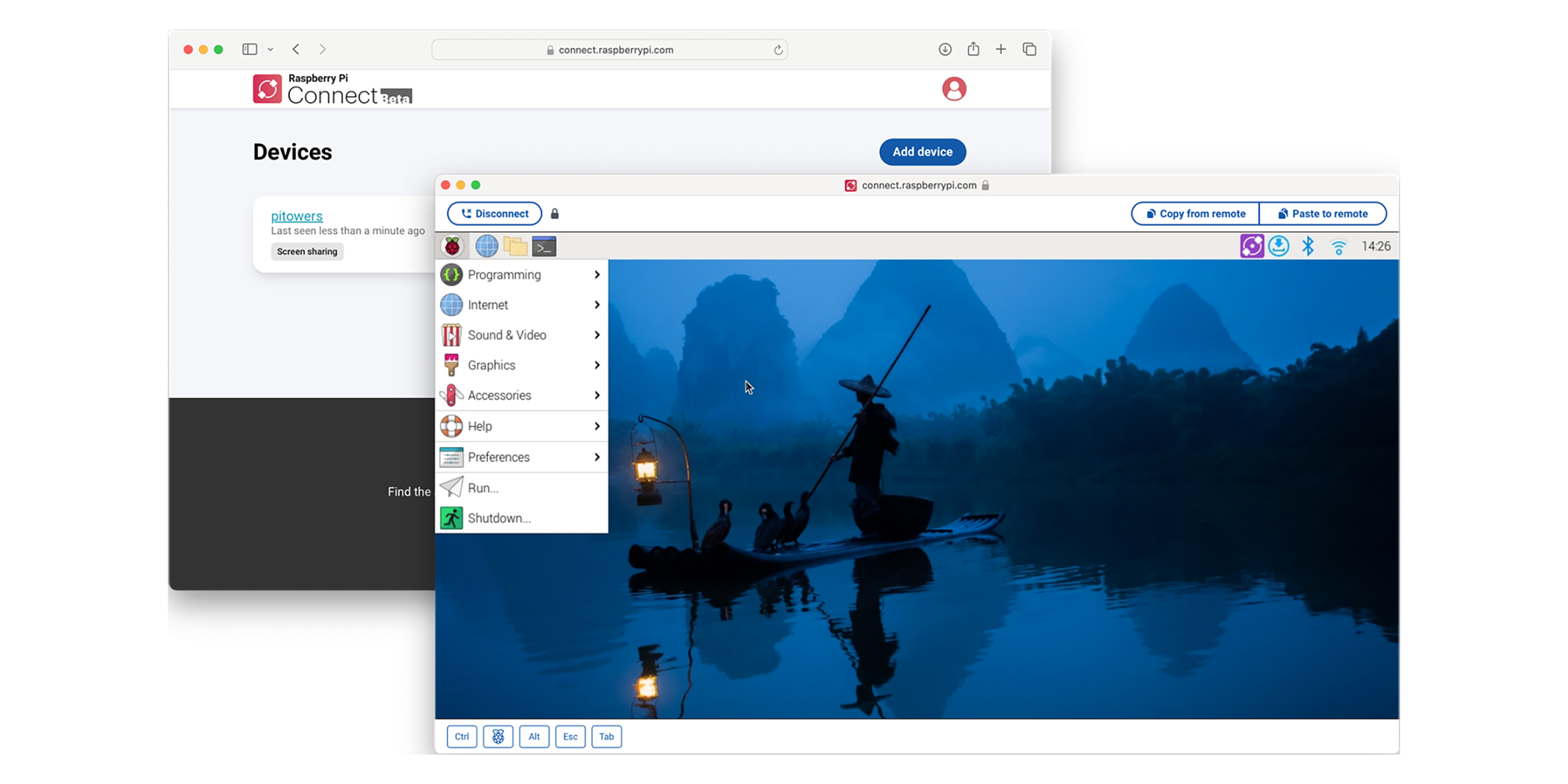
Task: Open the Preferences menu entry
Action: pos(522,457)
